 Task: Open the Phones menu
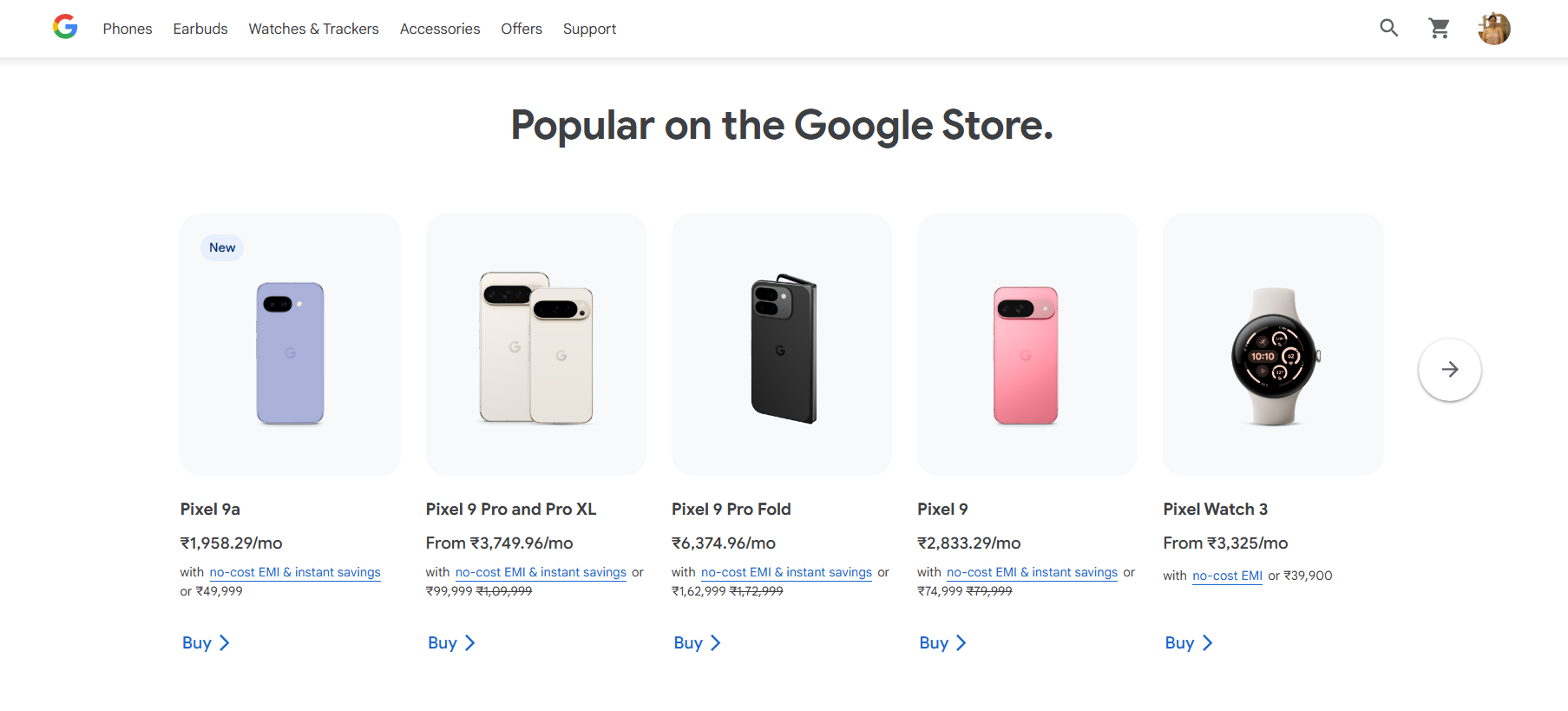point(127,29)
